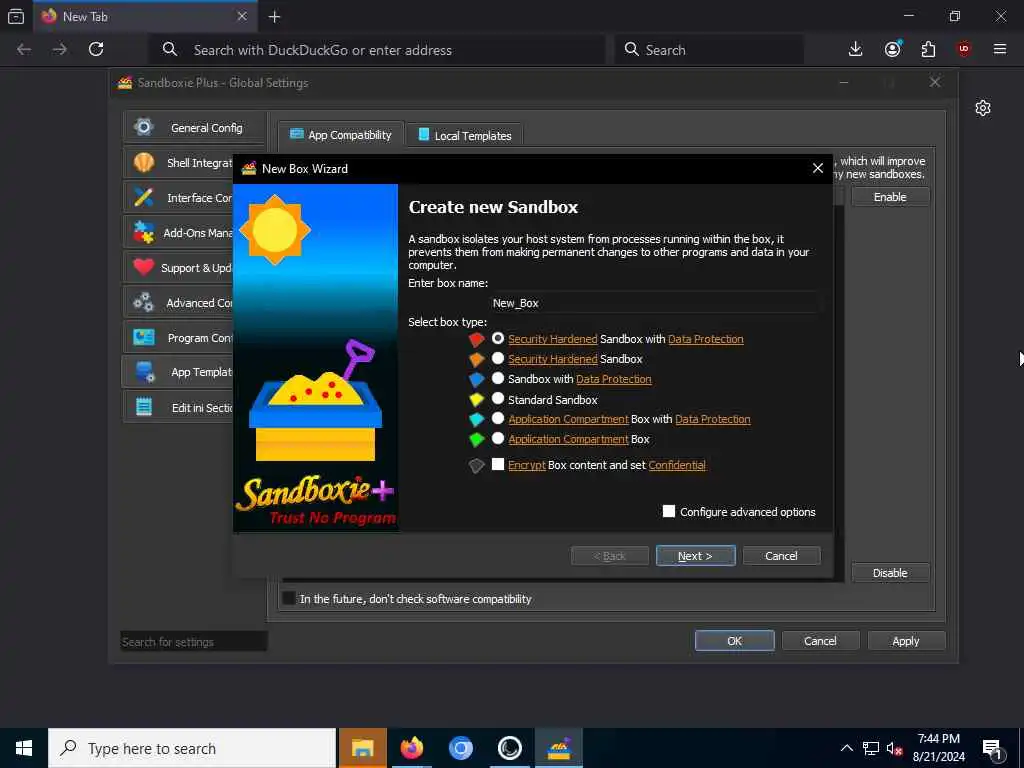Open the Encrypt hyperlink

point(526,465)
